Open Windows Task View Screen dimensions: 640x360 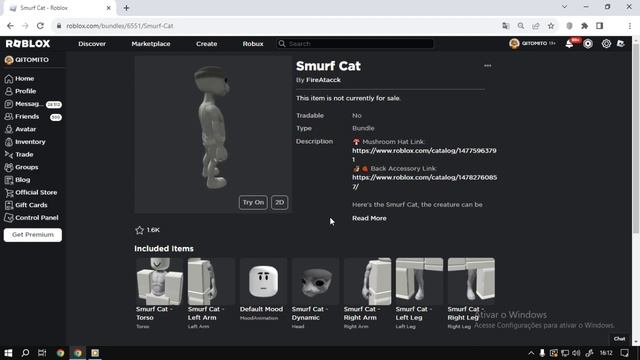[42, 353]
